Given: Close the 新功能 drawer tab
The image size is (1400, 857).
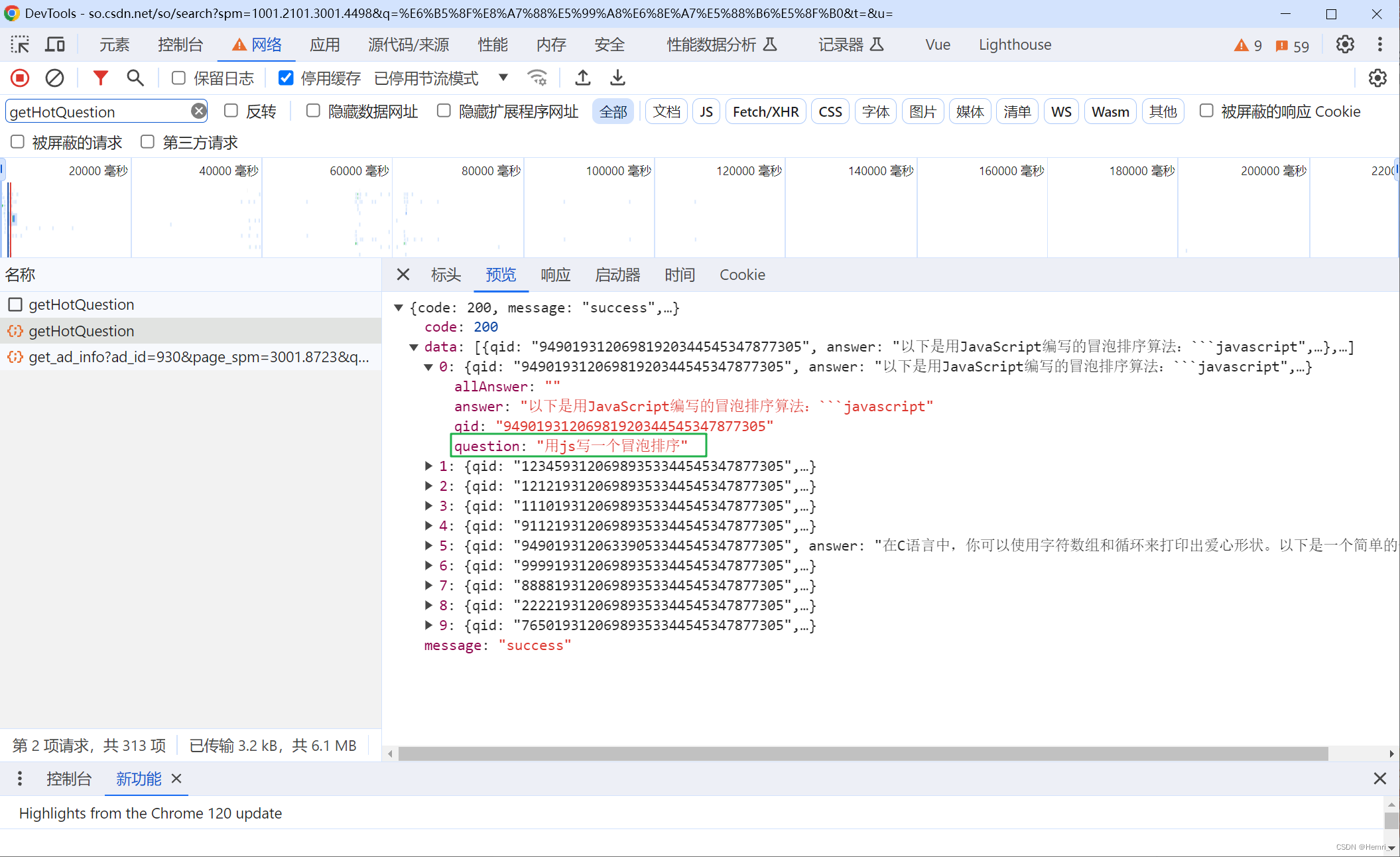Looking at the screenshot, I should (176, 779).
